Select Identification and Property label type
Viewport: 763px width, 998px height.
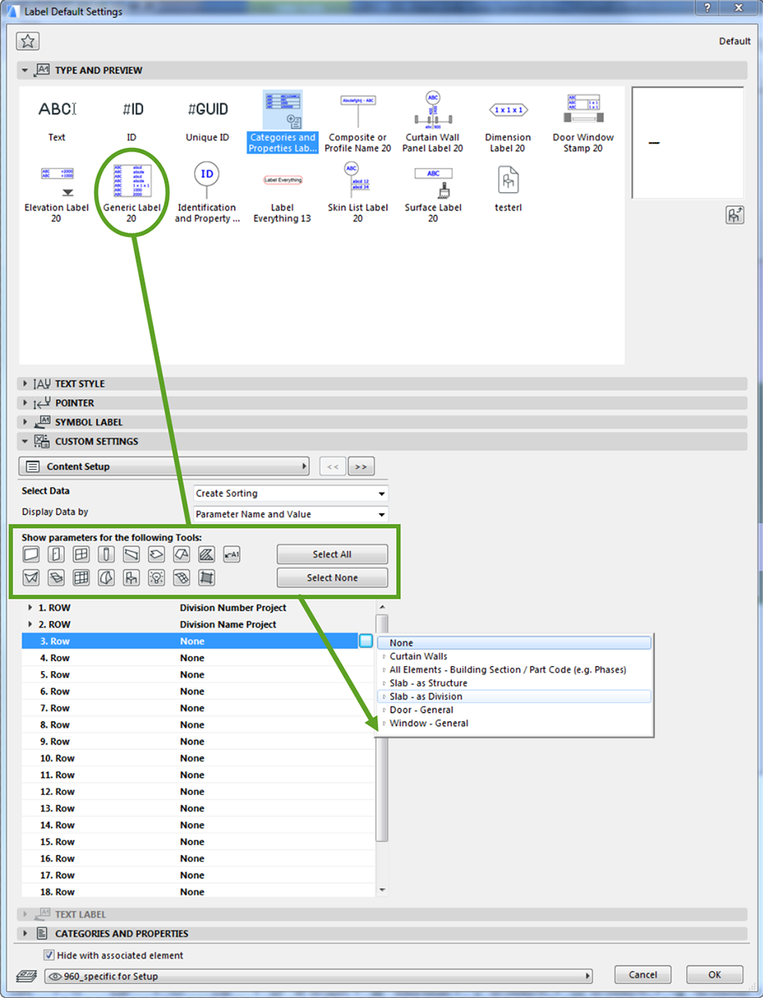[207, 193]
